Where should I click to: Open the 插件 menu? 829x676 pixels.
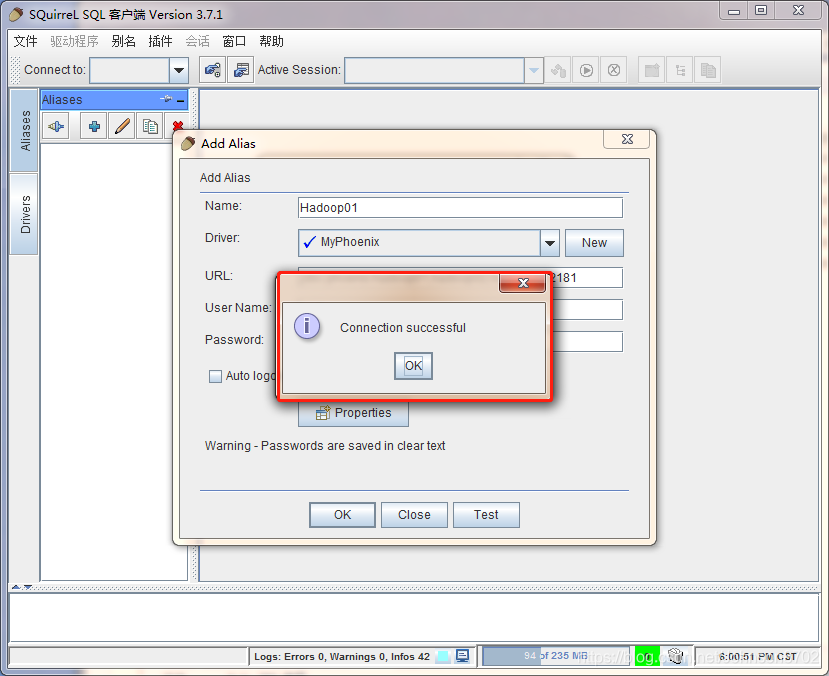(160, 41)
